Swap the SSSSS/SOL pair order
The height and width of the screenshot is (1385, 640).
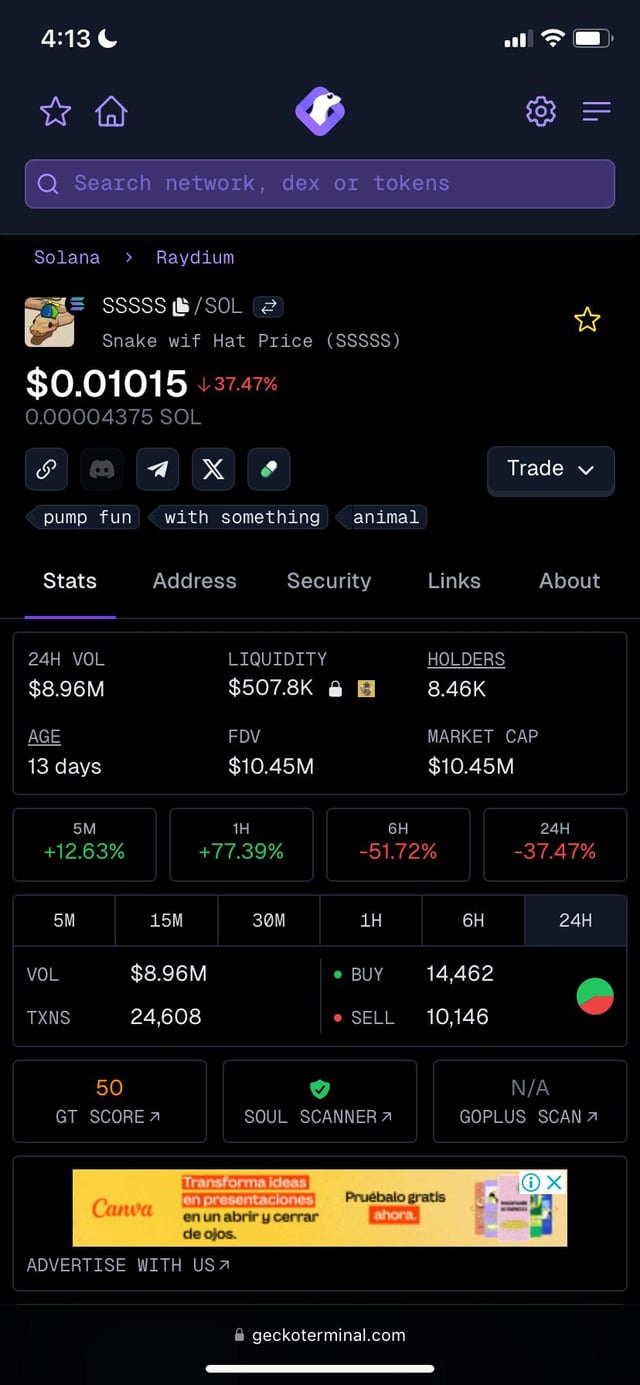pos(268,306)
